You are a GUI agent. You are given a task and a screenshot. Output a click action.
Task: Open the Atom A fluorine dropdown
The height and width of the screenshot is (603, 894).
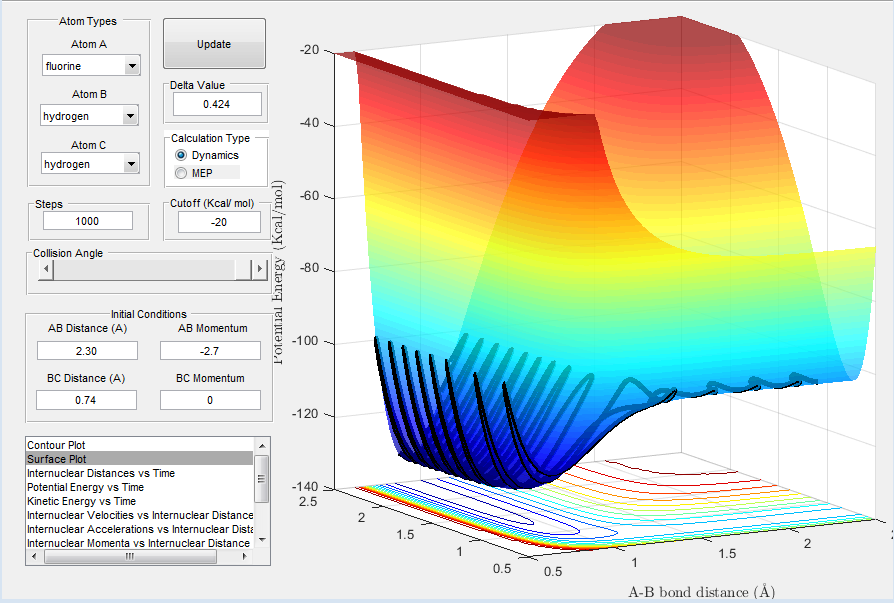(x=132, y=67)
